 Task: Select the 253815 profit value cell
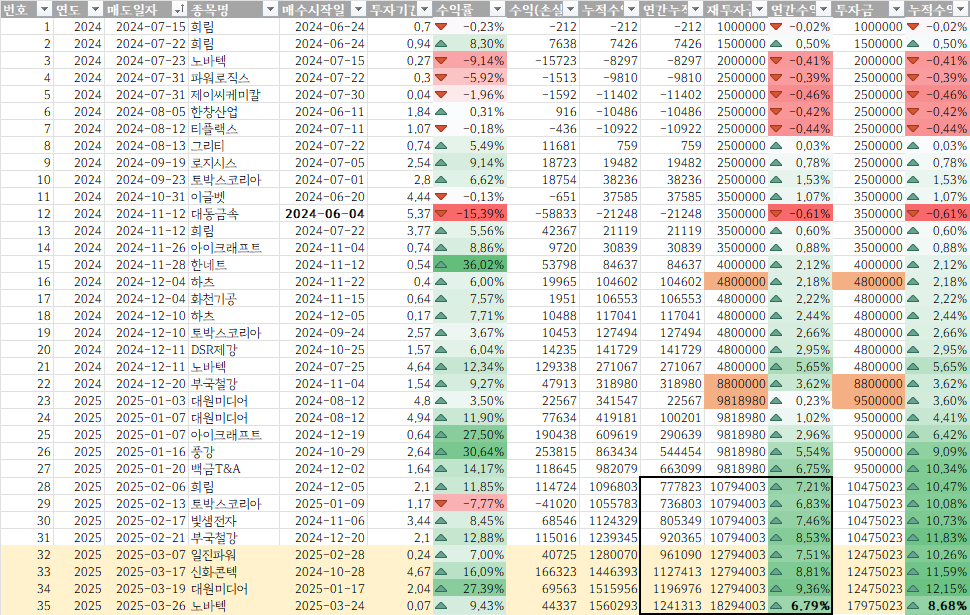(x=543, y=452)
